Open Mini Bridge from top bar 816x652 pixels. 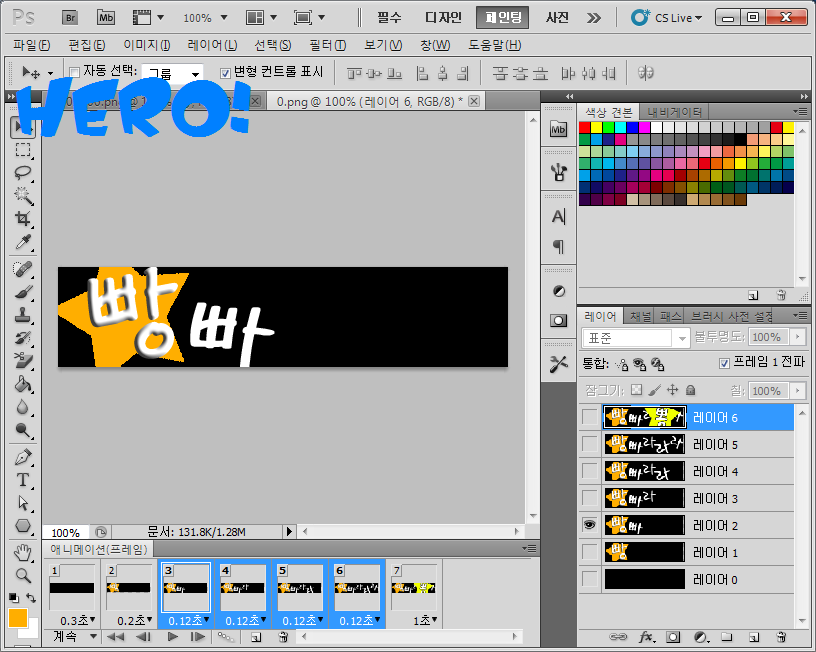click(106, 18)
